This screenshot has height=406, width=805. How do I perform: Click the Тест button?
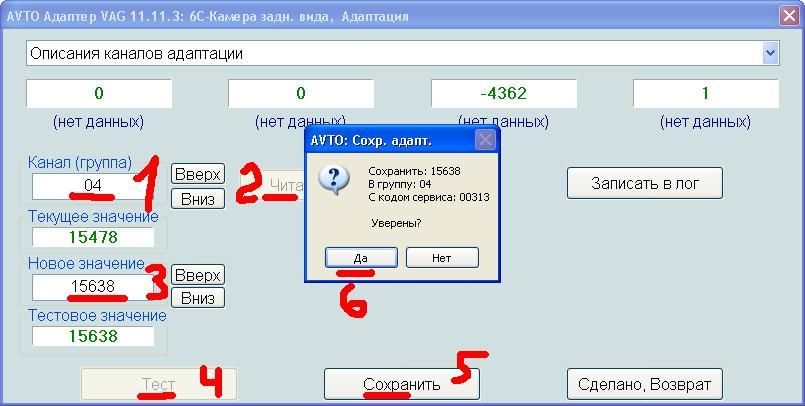(158, 384)
